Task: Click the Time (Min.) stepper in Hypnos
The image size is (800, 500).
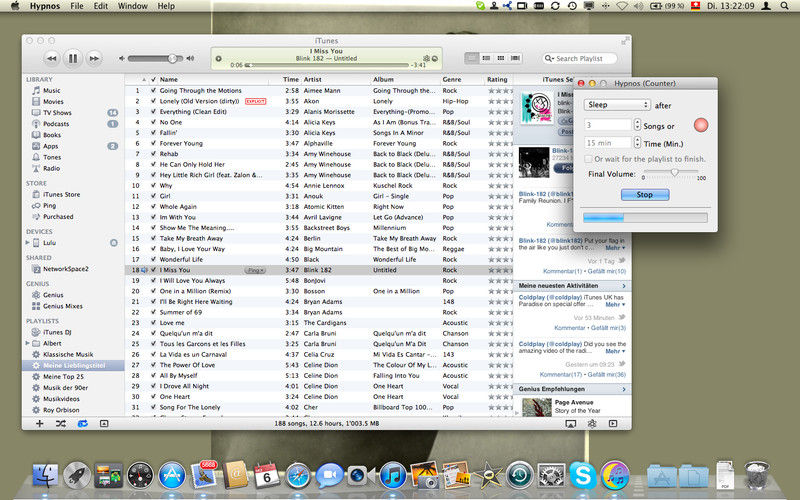Action: [637, 143]
